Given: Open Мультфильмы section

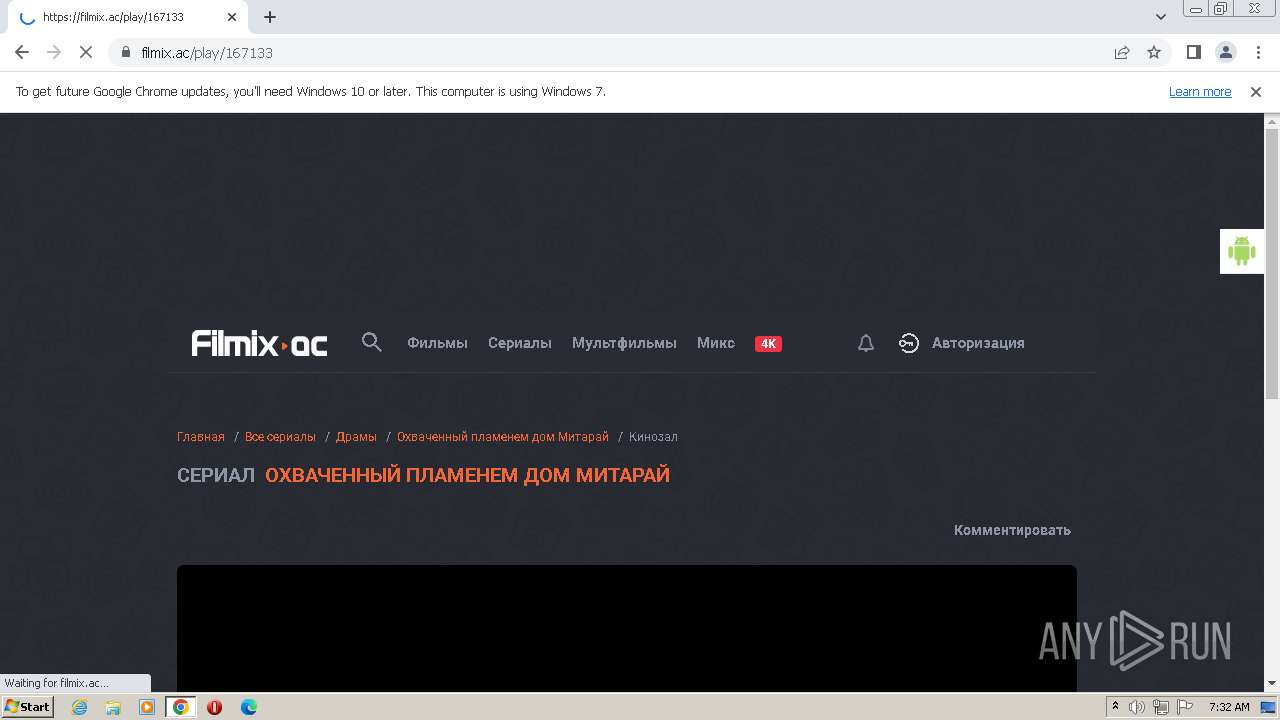Looking at the screenshot, I should pyautogui.click(x=624, y=343).
